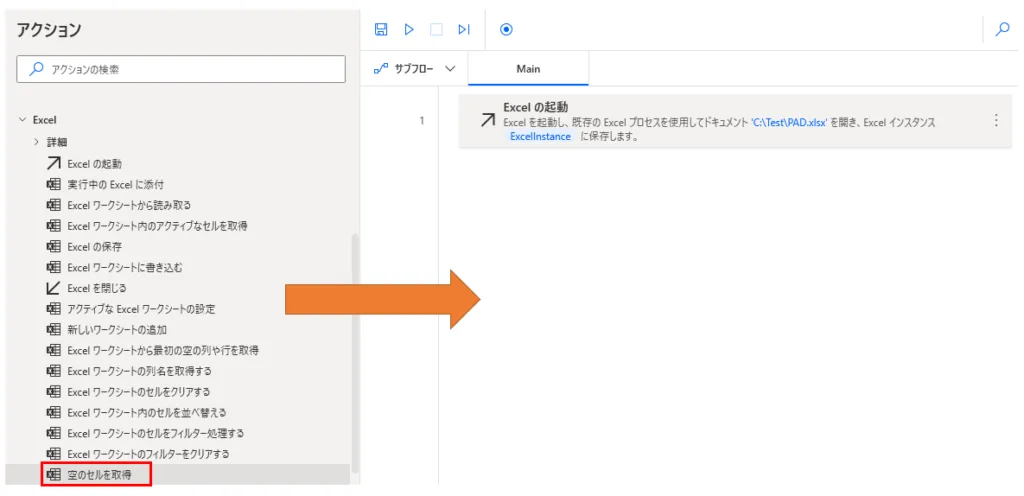Viewport: 1024px width, 496px height.
Task: Expand the 詳細 subgroup
Action: (37, 142)
